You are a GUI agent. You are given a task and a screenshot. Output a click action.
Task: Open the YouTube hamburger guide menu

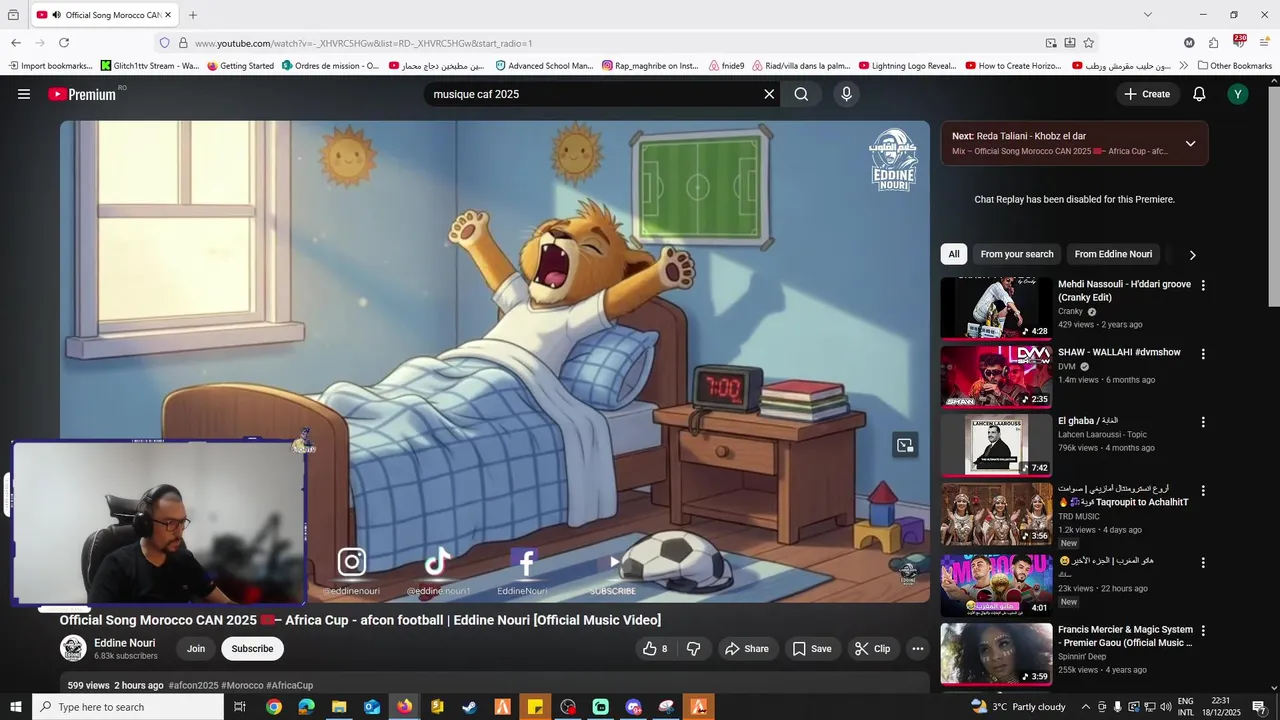pos(24,94)
